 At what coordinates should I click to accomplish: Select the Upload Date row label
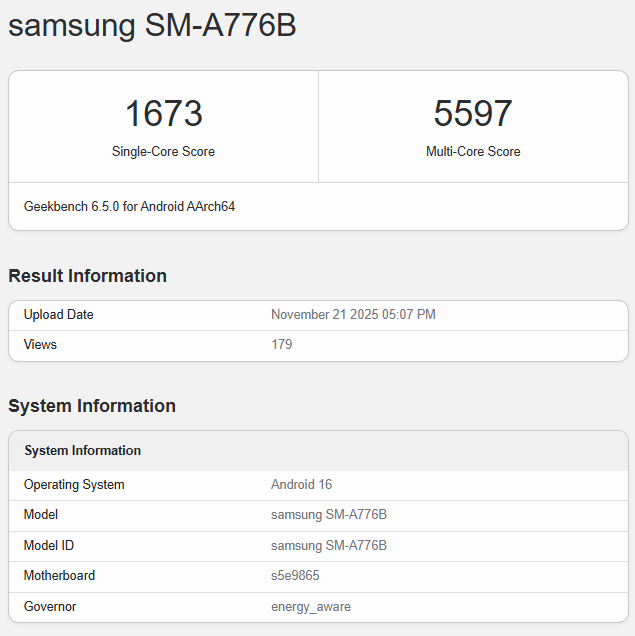pyautogui.click(x=58, y=315)
